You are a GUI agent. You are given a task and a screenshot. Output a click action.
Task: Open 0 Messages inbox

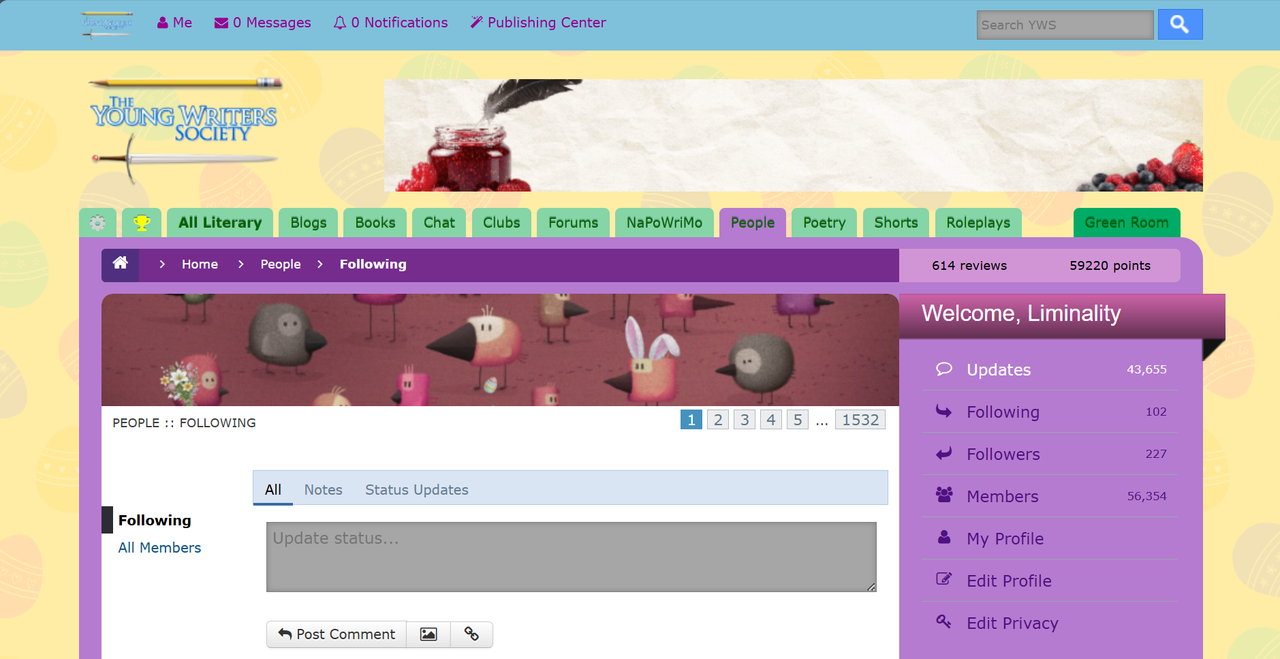point(262,22)
